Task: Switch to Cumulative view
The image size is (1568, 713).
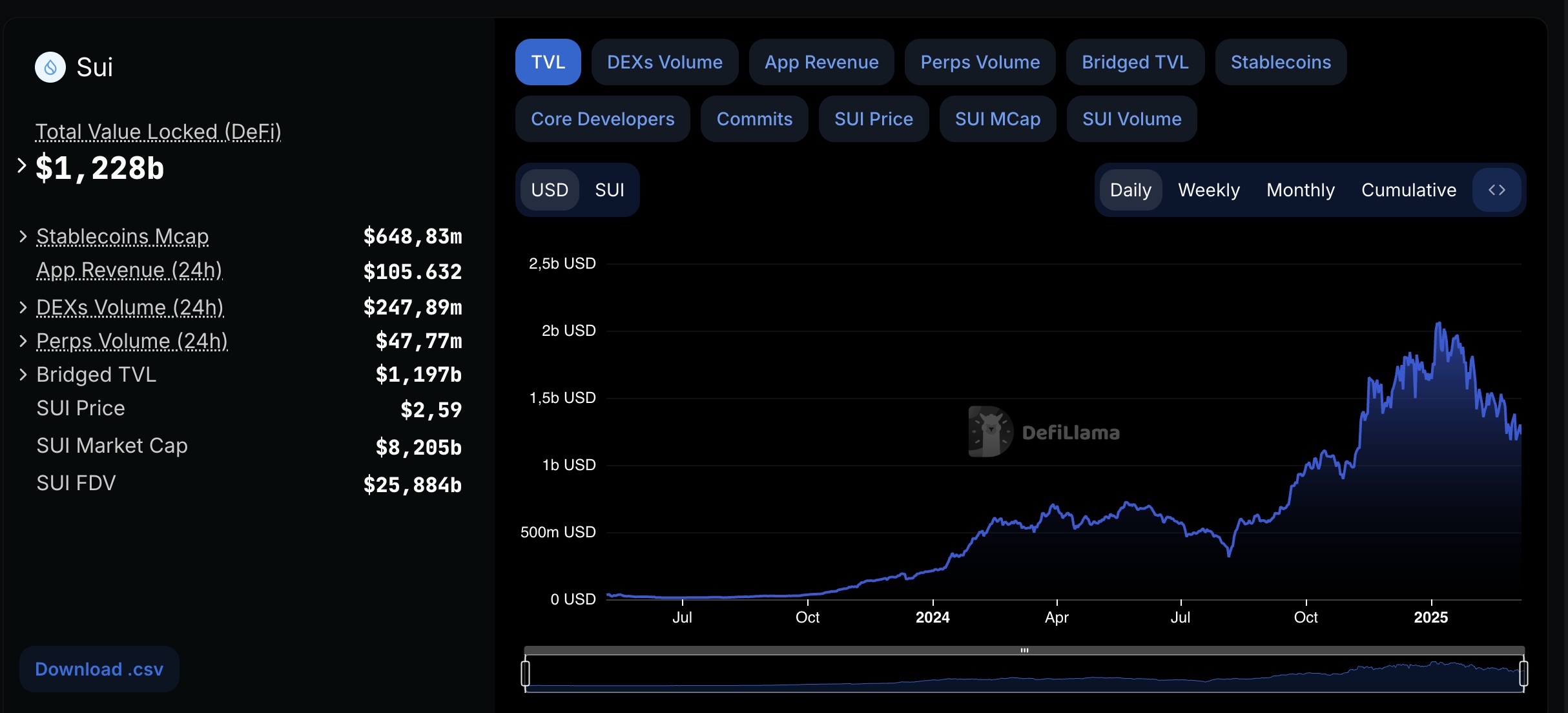Action: pos(1409,190)
